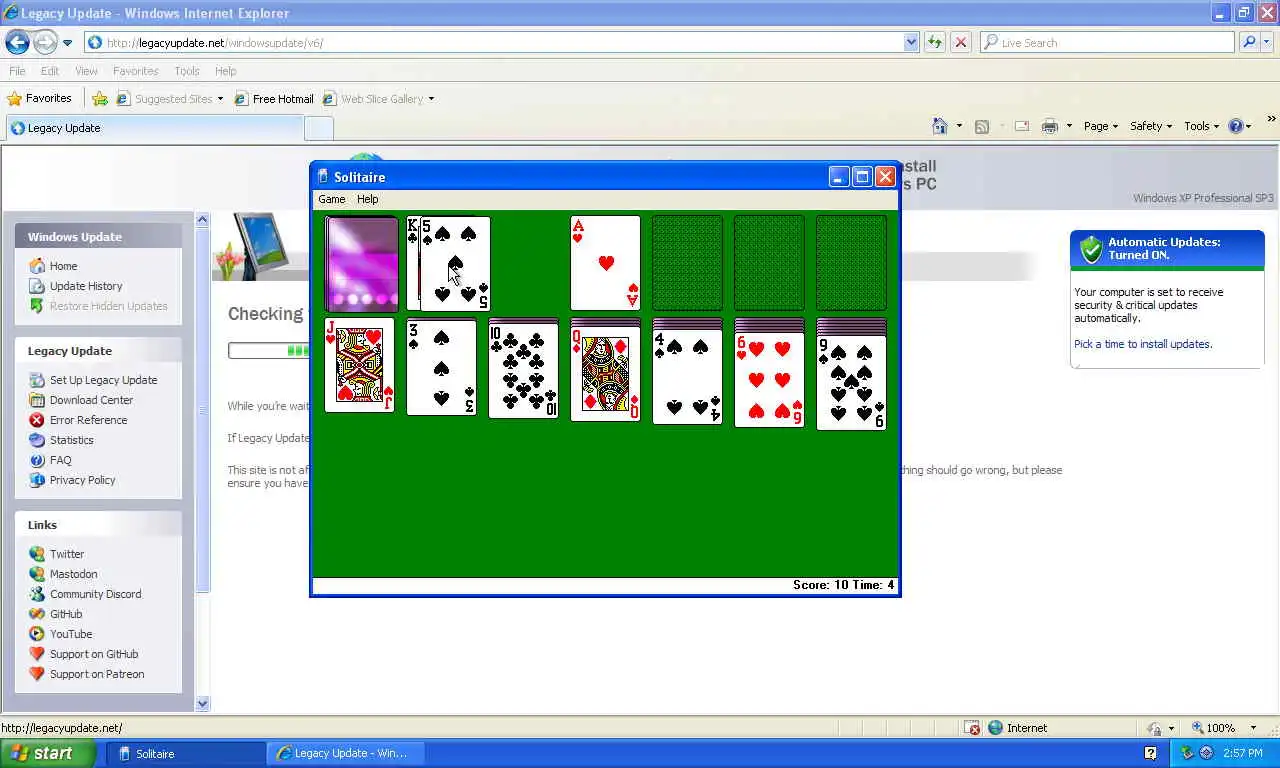Open the Home link in Windows Update sidebar
The width and height of the screenshot is (1280, 768).
63,266
